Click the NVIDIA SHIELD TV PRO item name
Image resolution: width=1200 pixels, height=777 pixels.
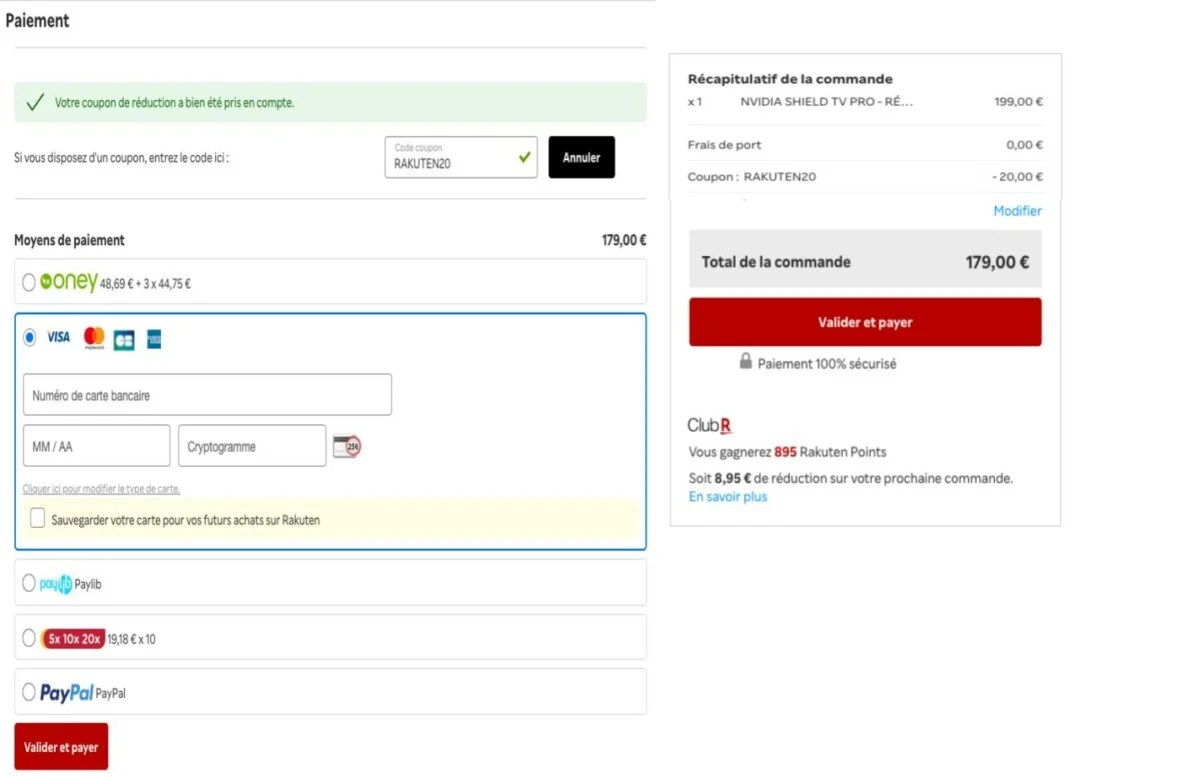(827, 102)
